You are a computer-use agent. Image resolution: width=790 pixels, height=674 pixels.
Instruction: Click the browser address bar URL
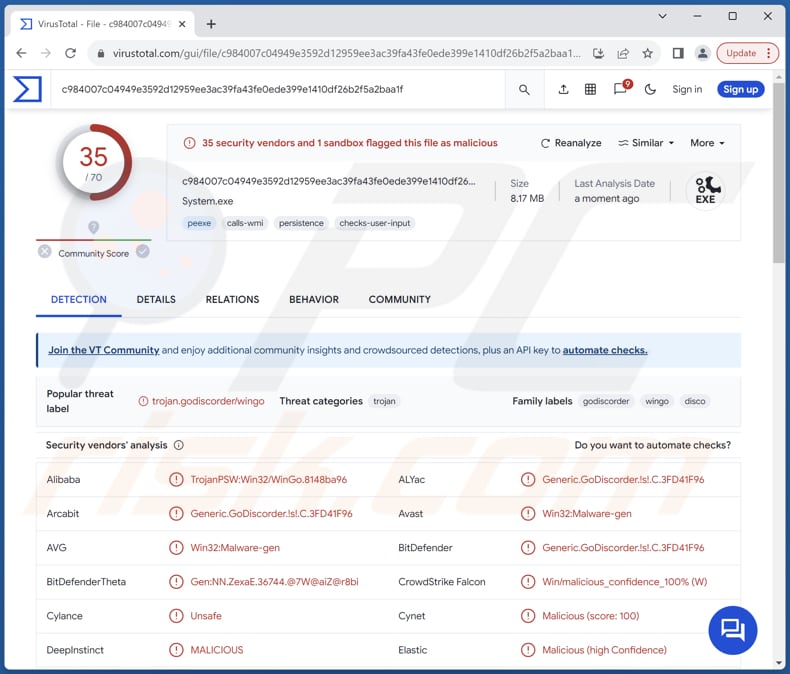pyautogui.click(x=347, y=53)
